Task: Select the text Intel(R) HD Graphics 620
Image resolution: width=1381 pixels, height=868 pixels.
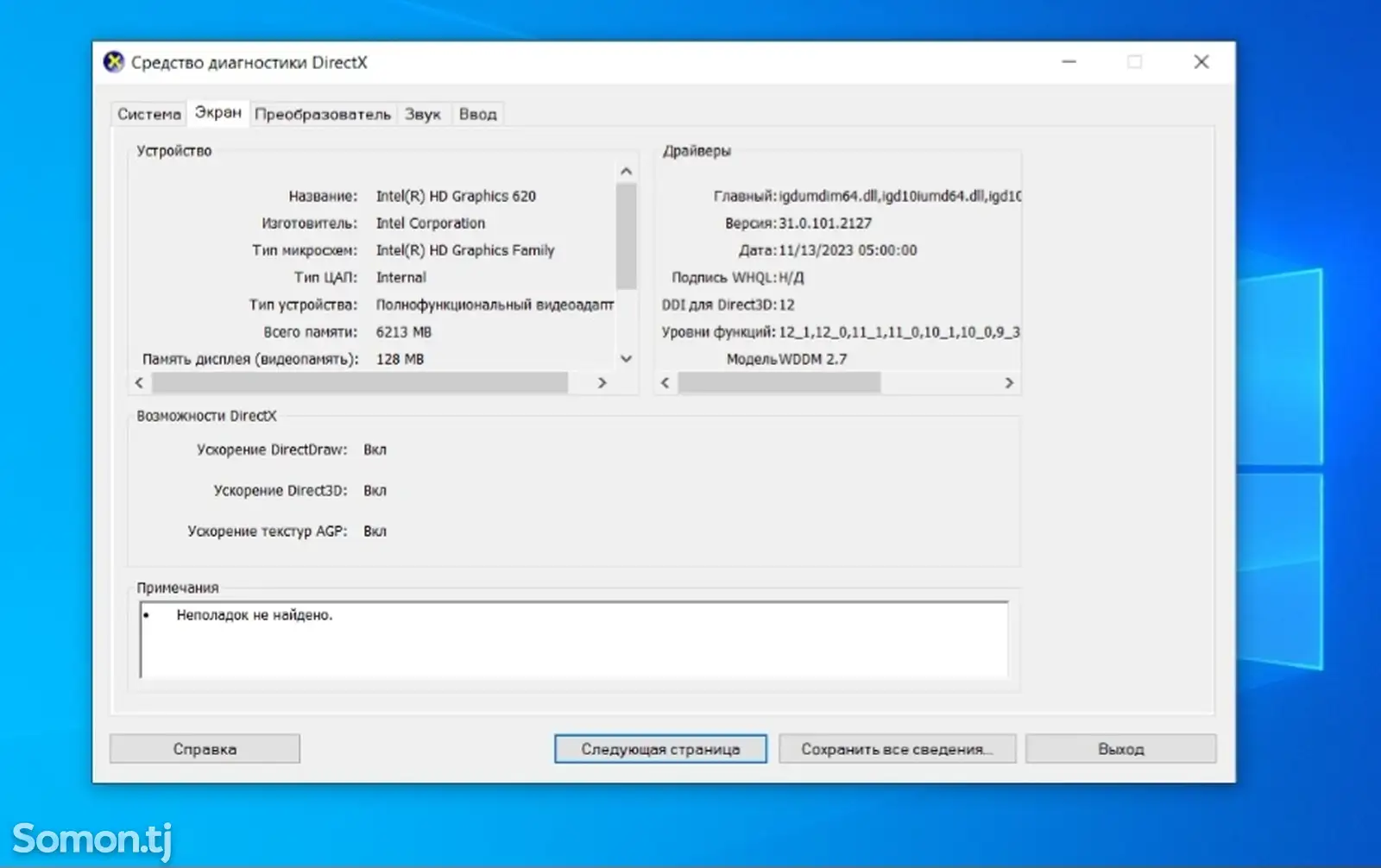Action: (456, 196)
